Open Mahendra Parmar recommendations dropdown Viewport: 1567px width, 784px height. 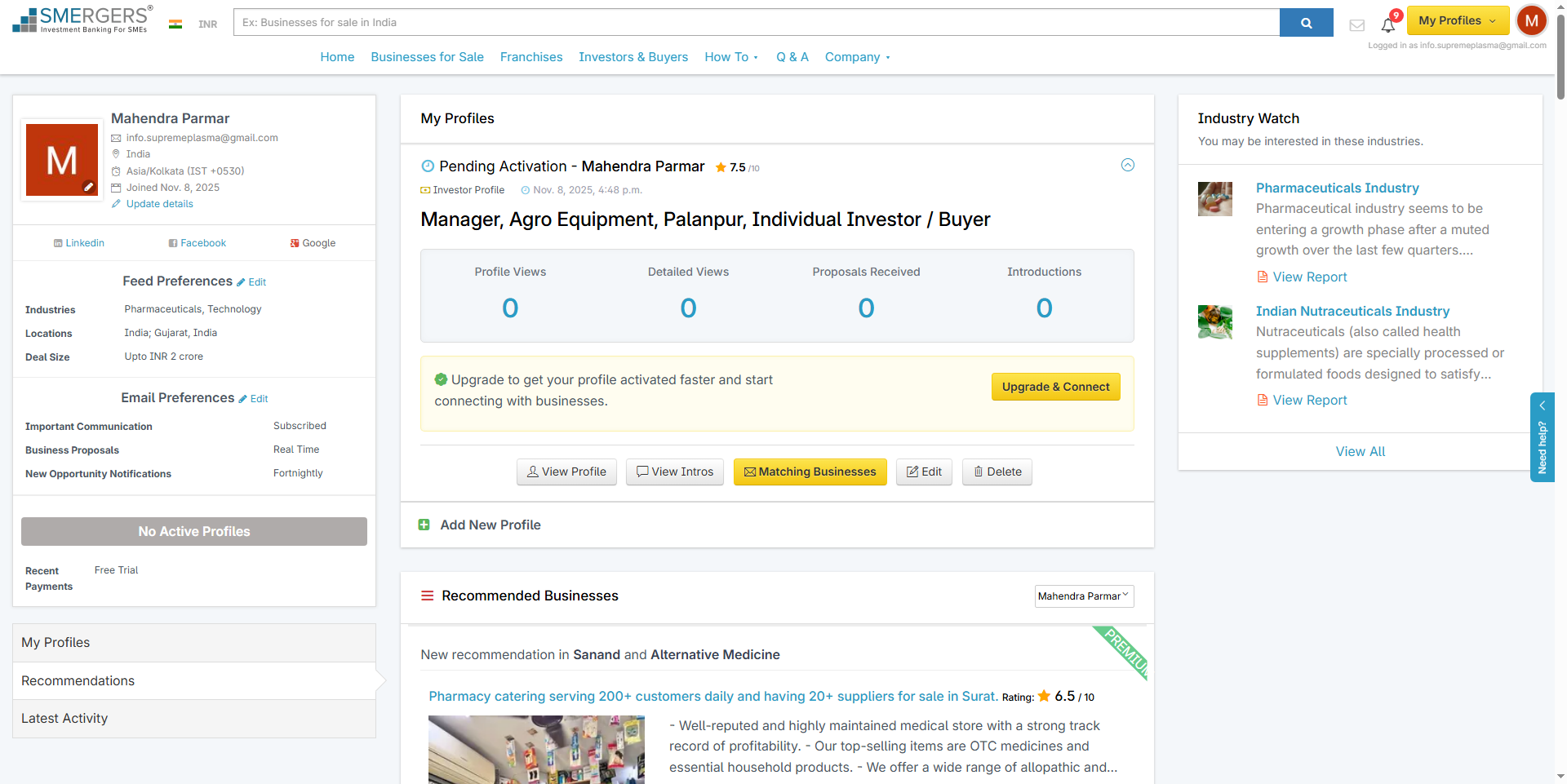click(1083, 596)
